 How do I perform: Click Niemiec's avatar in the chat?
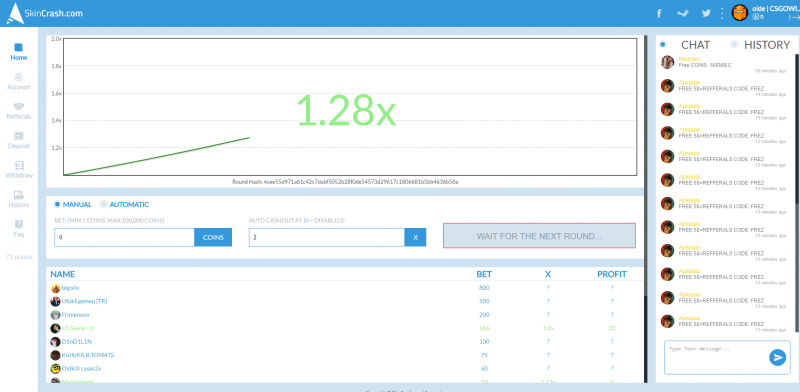(667, 62)
